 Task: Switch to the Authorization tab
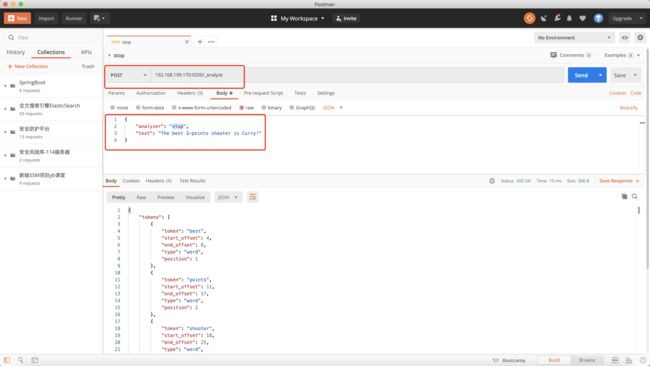[151, 93]
